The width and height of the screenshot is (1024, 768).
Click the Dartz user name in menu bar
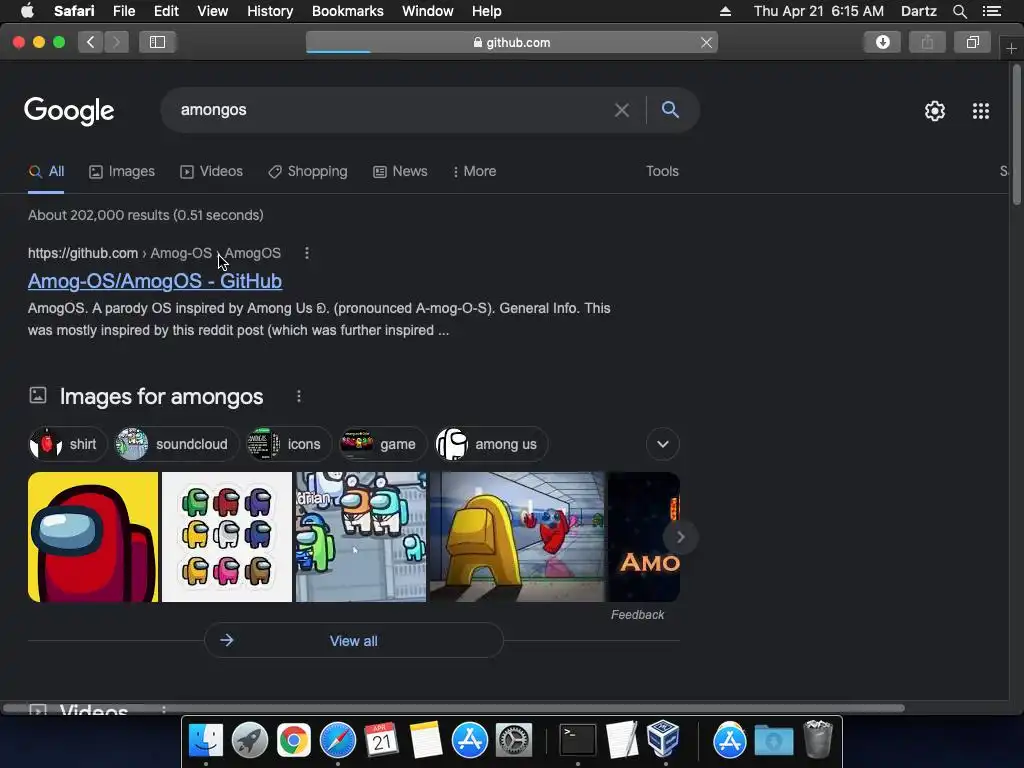point(918,11)
